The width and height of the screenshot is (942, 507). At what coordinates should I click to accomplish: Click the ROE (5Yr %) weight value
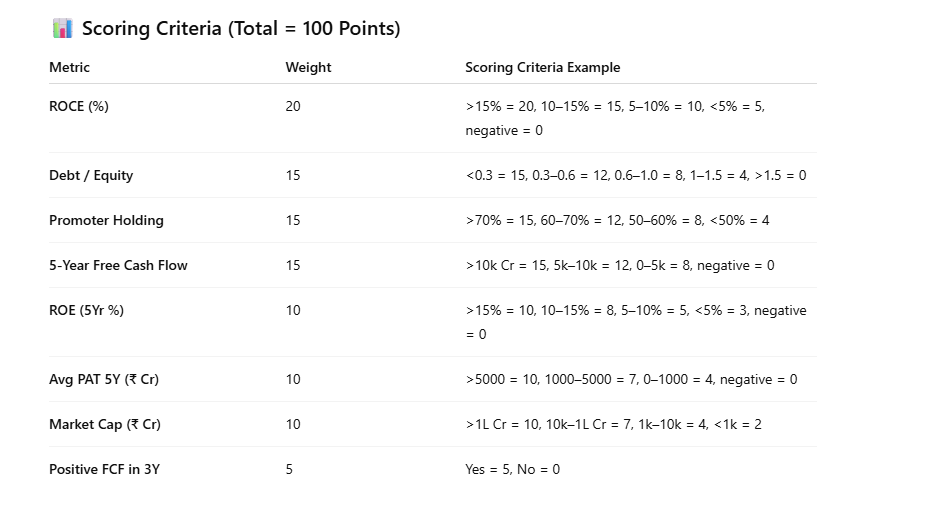tap(293, 310)
